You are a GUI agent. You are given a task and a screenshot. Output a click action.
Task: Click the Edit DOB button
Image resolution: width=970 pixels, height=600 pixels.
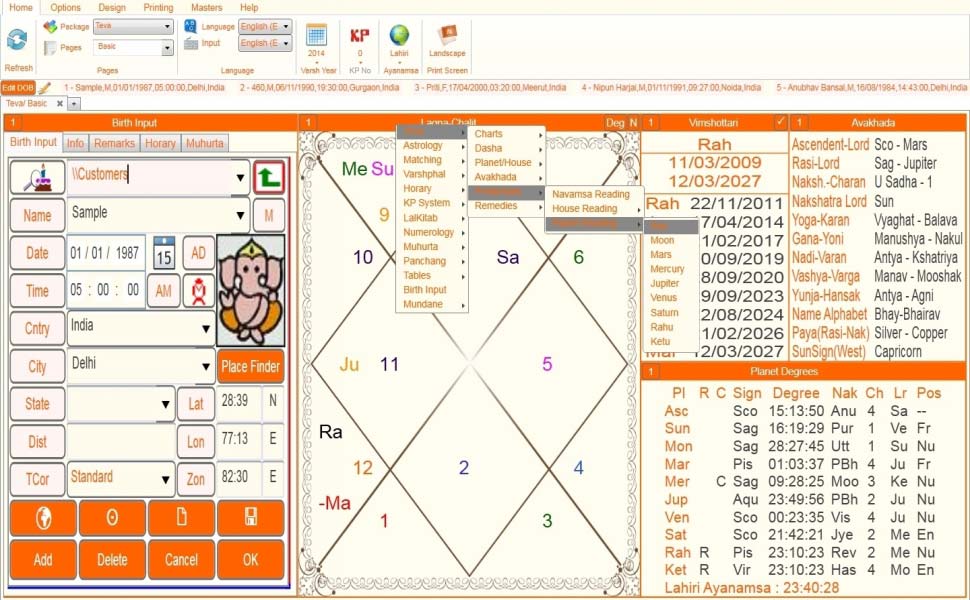18,88
